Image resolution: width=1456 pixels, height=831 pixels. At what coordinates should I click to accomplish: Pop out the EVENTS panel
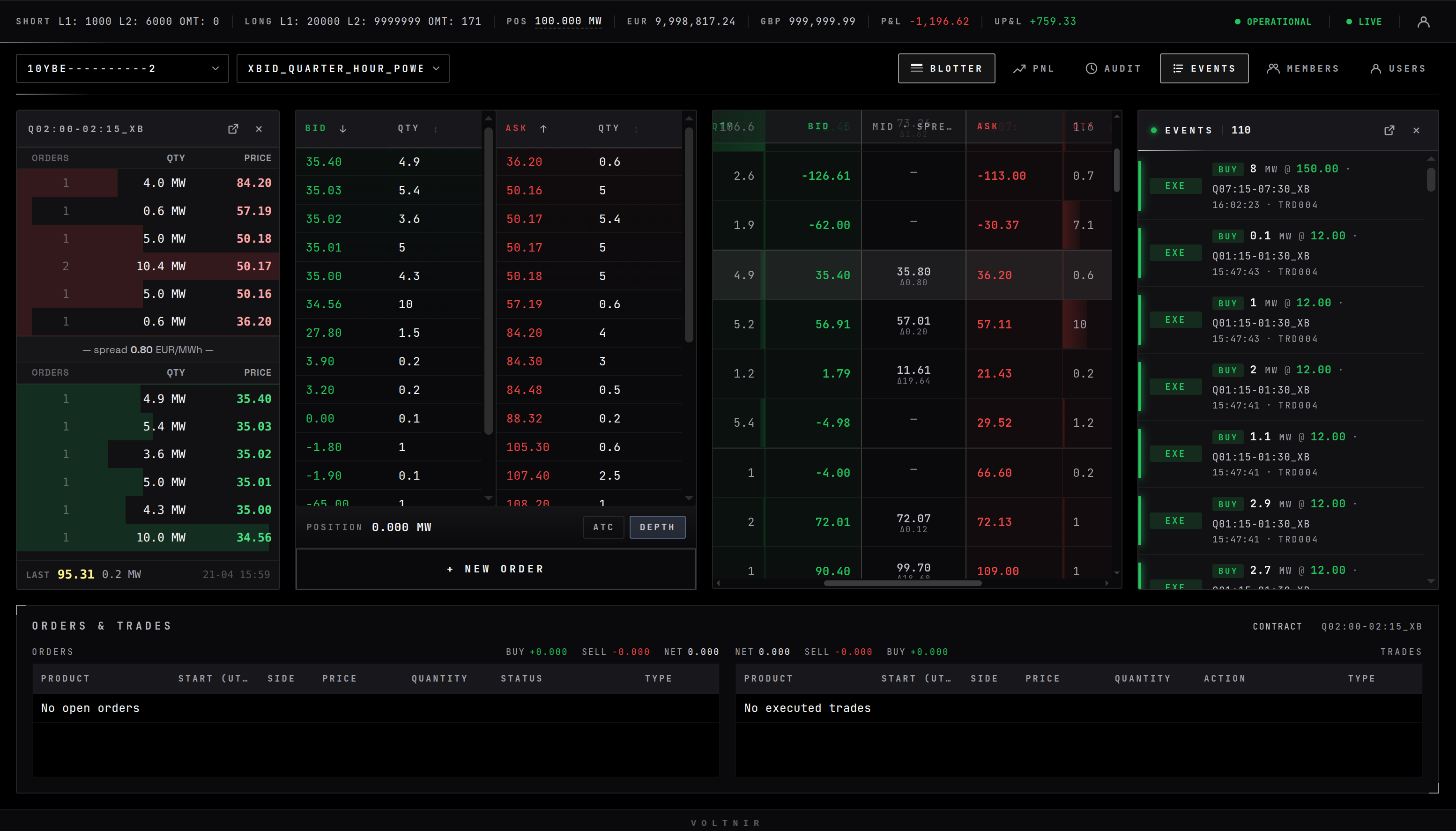coord(1389,130)
